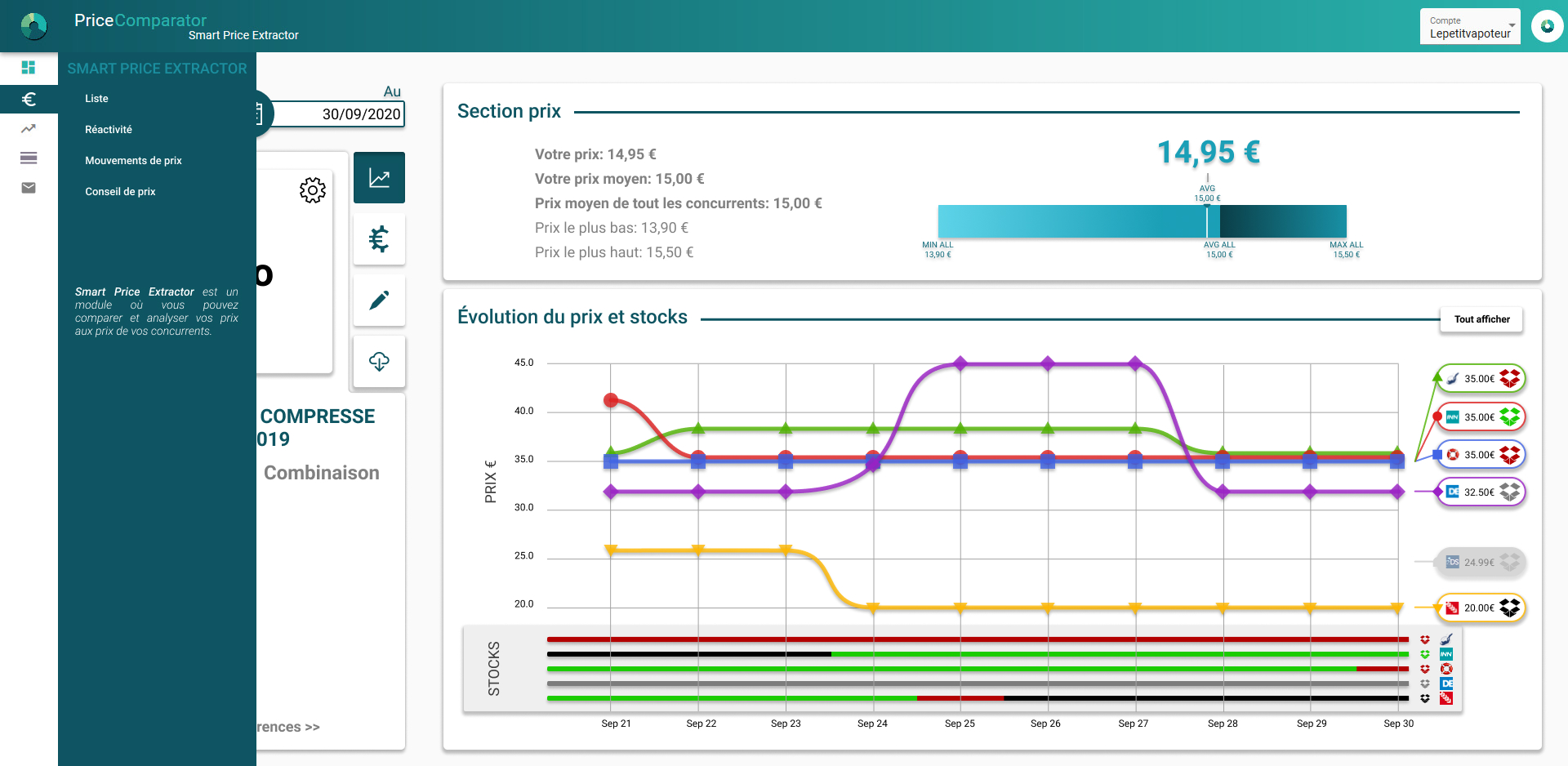Toggle the yellow 20.00€ competitor legend
Viewport: 1568px width, 766px height.
pyautogui.click(x=1480, y=608)
